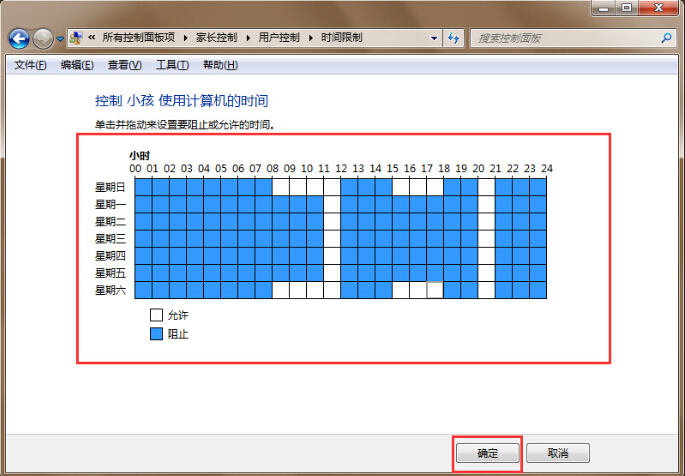Block the Sunday 08 to 09 cell
This screenshot has width=685, height=476.
tap(280, 186)
